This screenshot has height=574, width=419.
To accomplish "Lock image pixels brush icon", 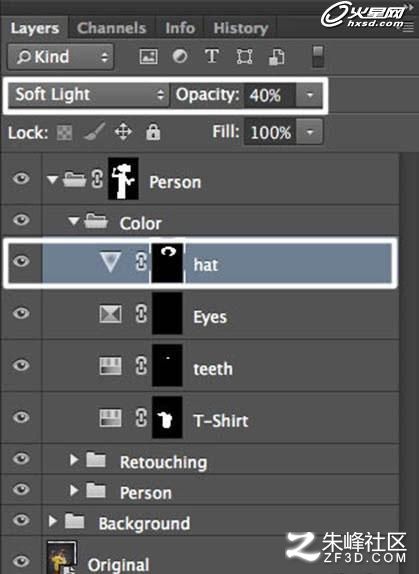I will [94, 132].
